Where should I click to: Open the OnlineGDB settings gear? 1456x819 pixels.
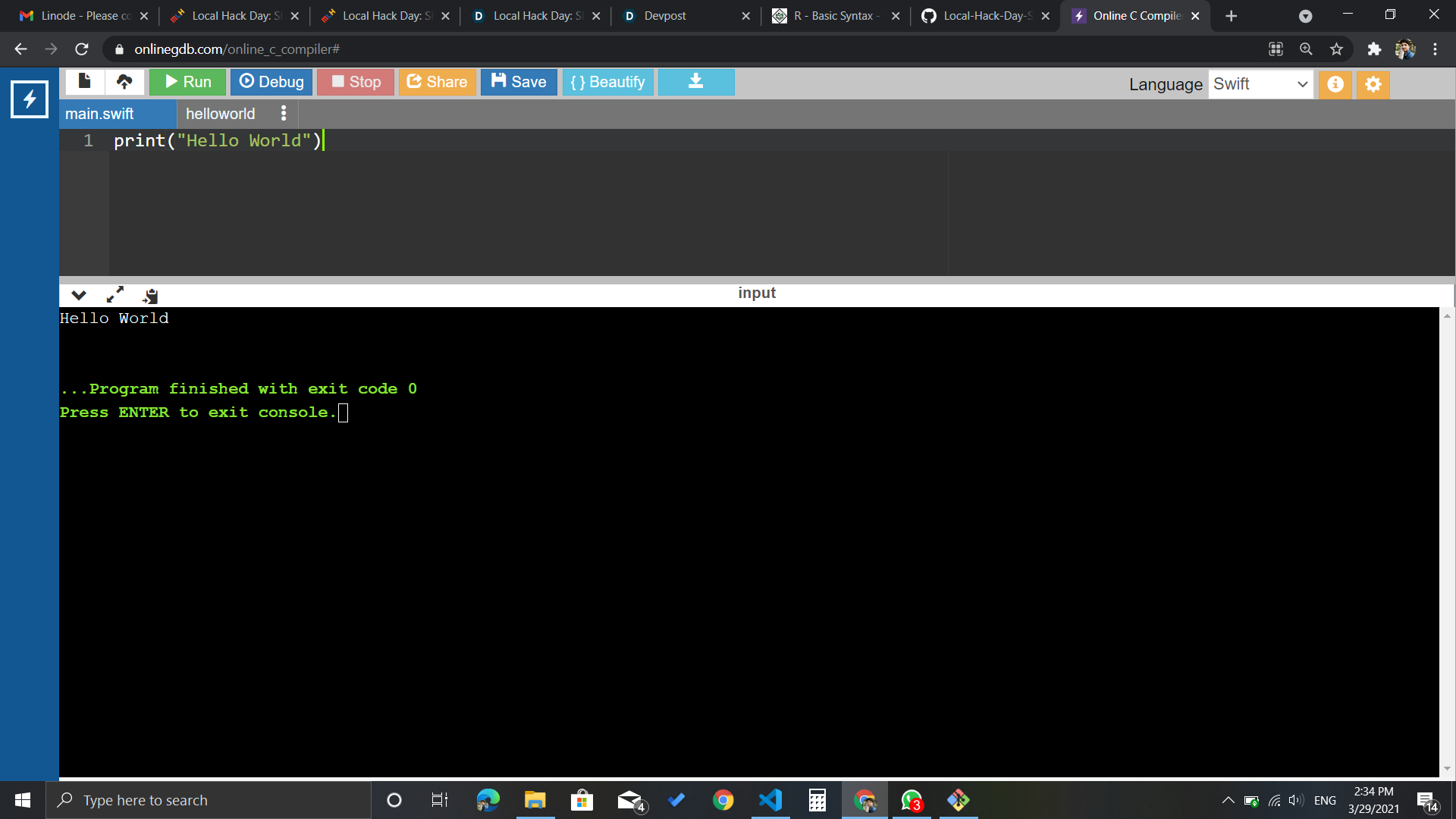[x=1373, y=84]
